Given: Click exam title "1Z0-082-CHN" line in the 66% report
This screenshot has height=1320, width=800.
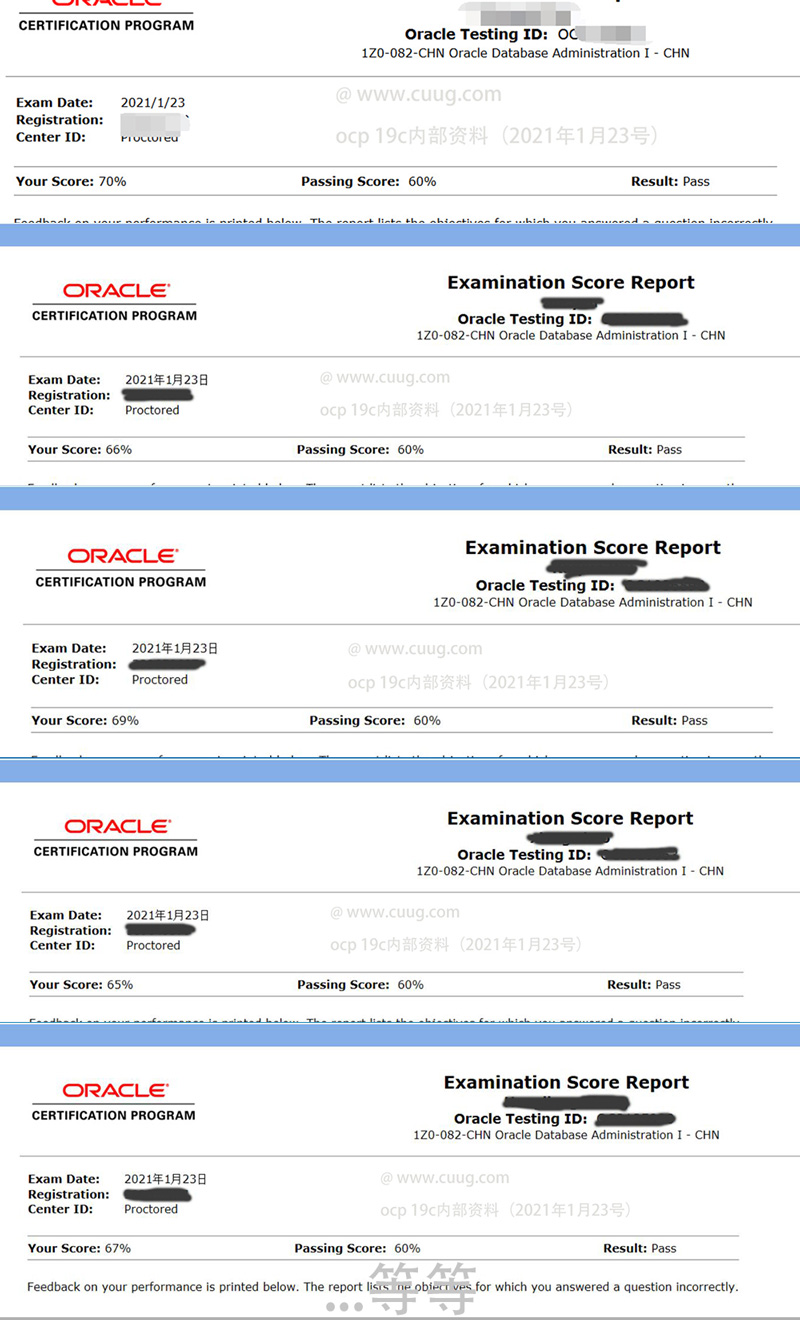Looking at the screenshot, I should tap(571, 335).
